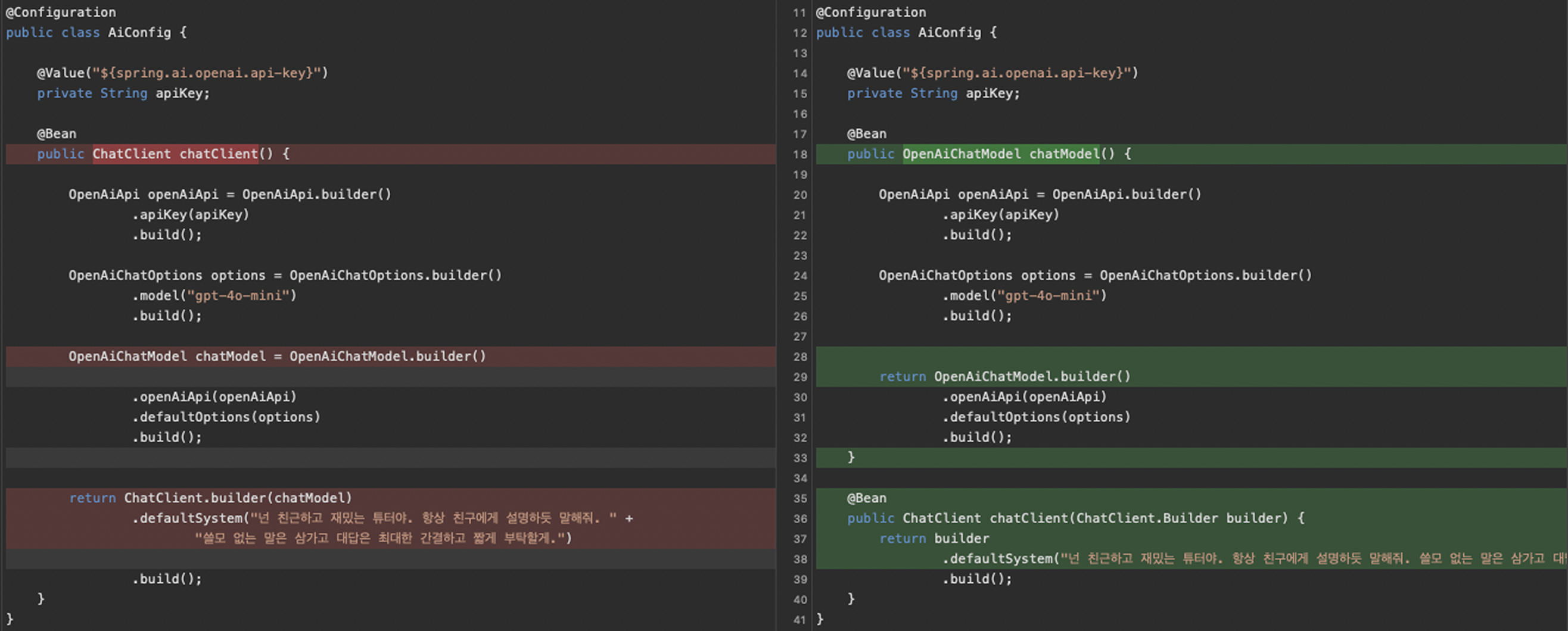Click '@Bean' annotation on right line 17
This screenshot has height=631, width=1568.
click(867, 134)
